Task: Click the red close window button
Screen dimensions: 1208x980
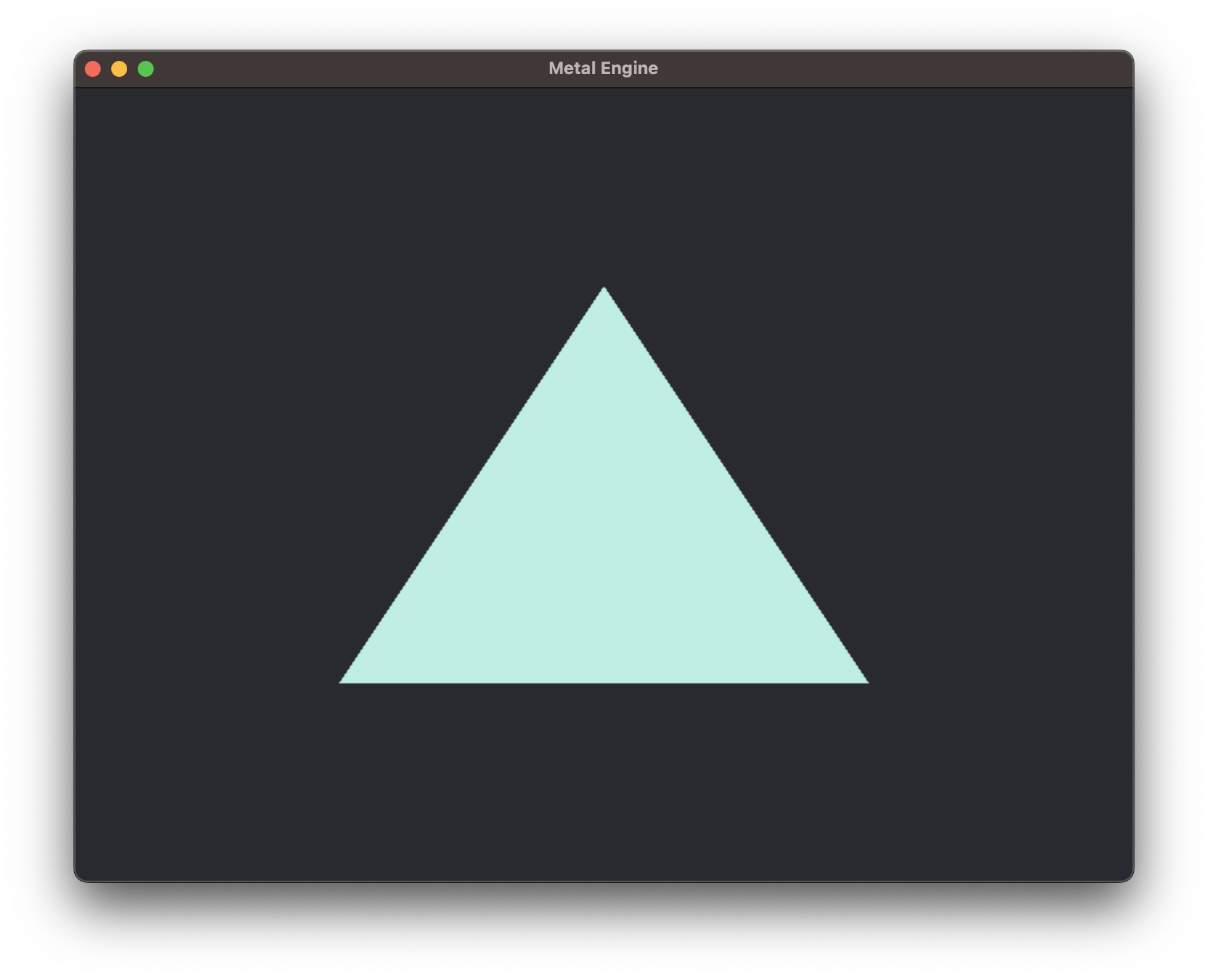Action: (94, 68)
